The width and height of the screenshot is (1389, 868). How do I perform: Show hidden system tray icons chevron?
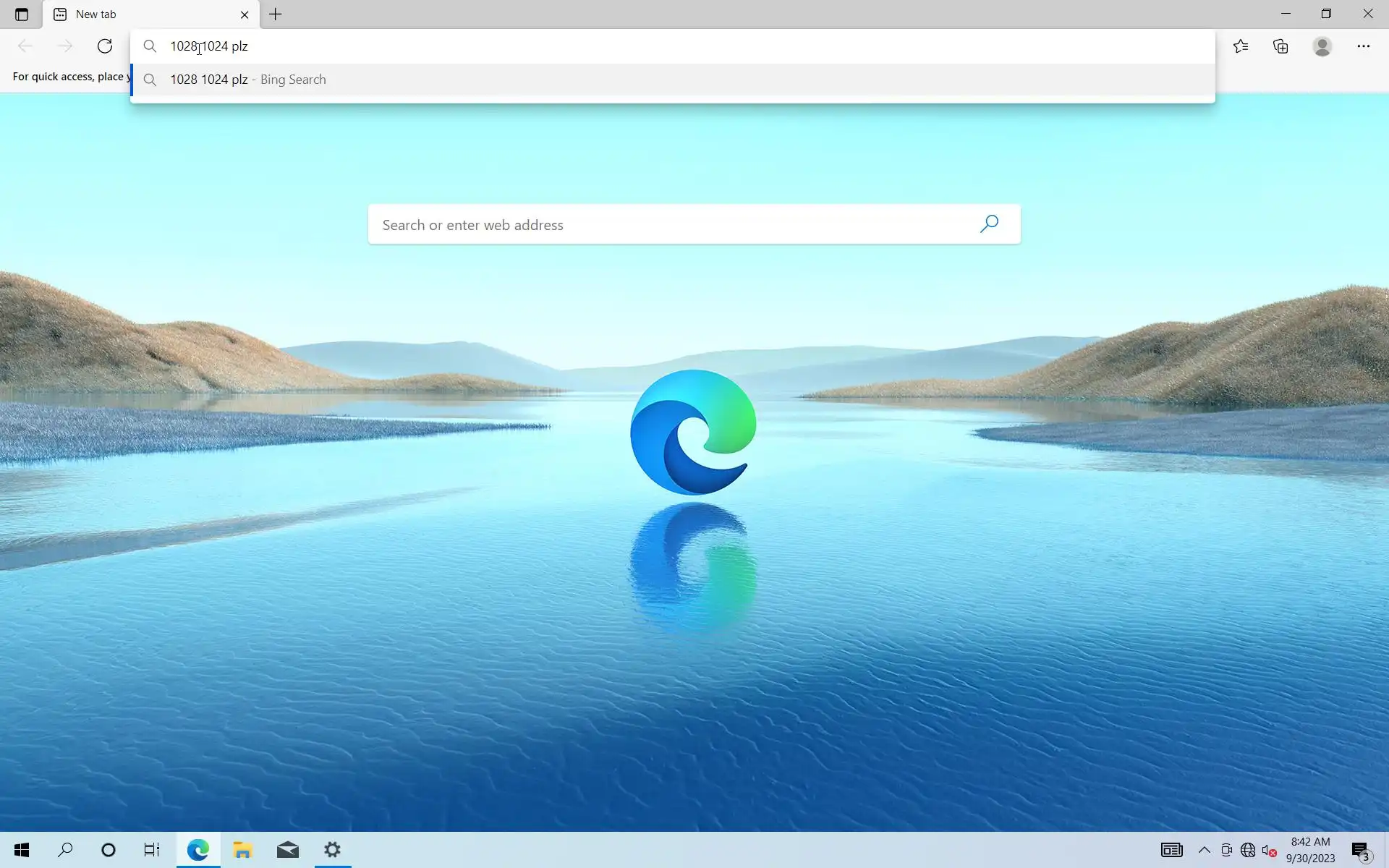pos(1204,850)
